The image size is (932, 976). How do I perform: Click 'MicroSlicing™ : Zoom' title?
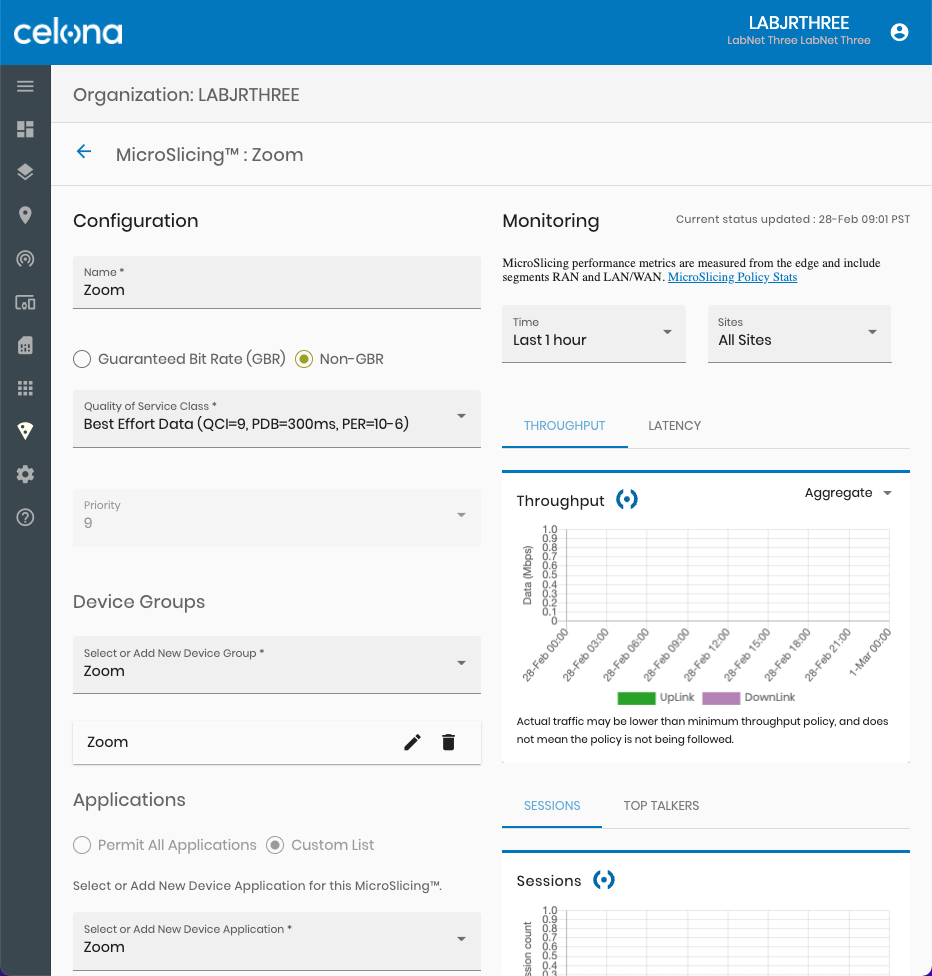tap(209, 154)
